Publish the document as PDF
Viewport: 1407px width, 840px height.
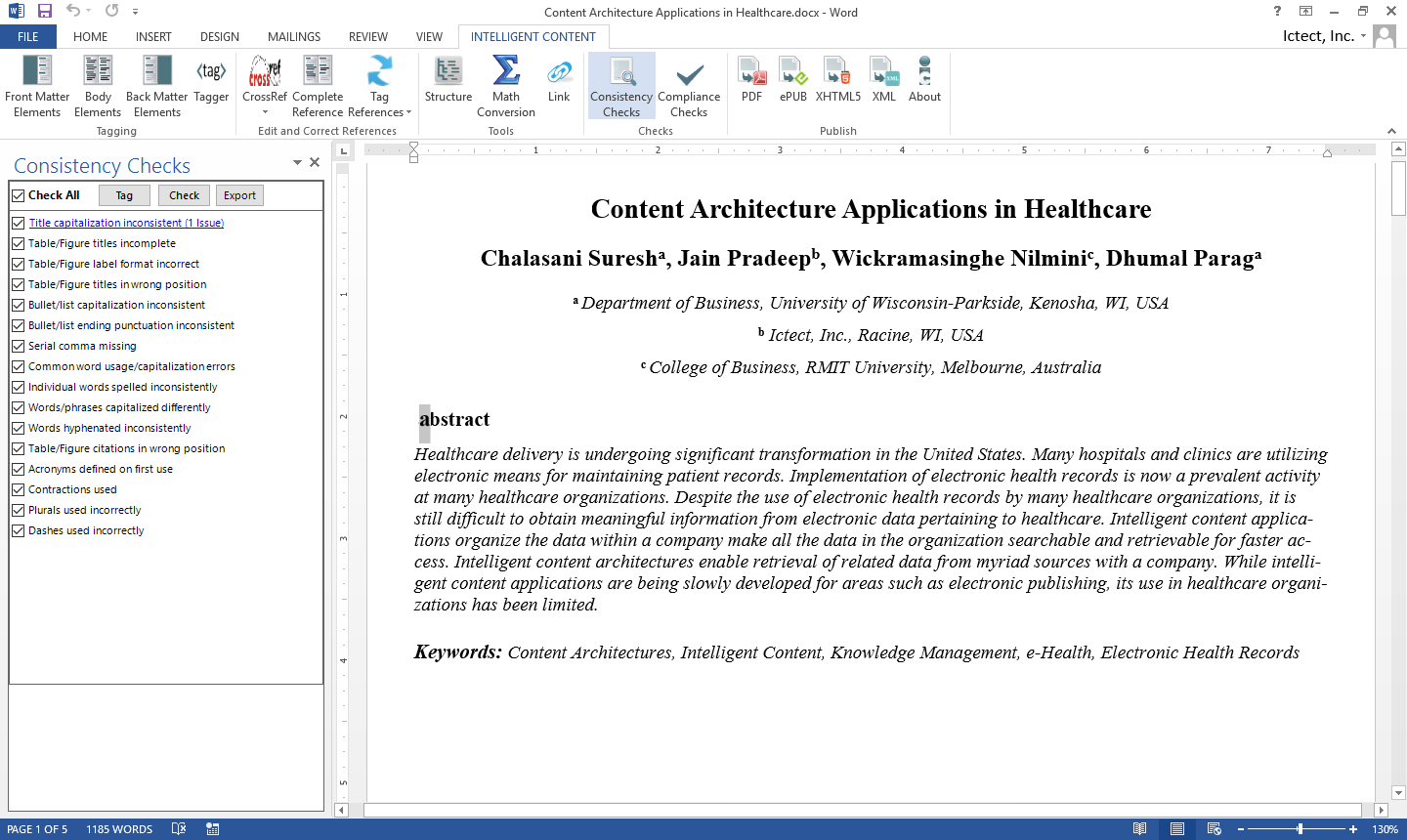pyautogui.click(x=751, y=80)
